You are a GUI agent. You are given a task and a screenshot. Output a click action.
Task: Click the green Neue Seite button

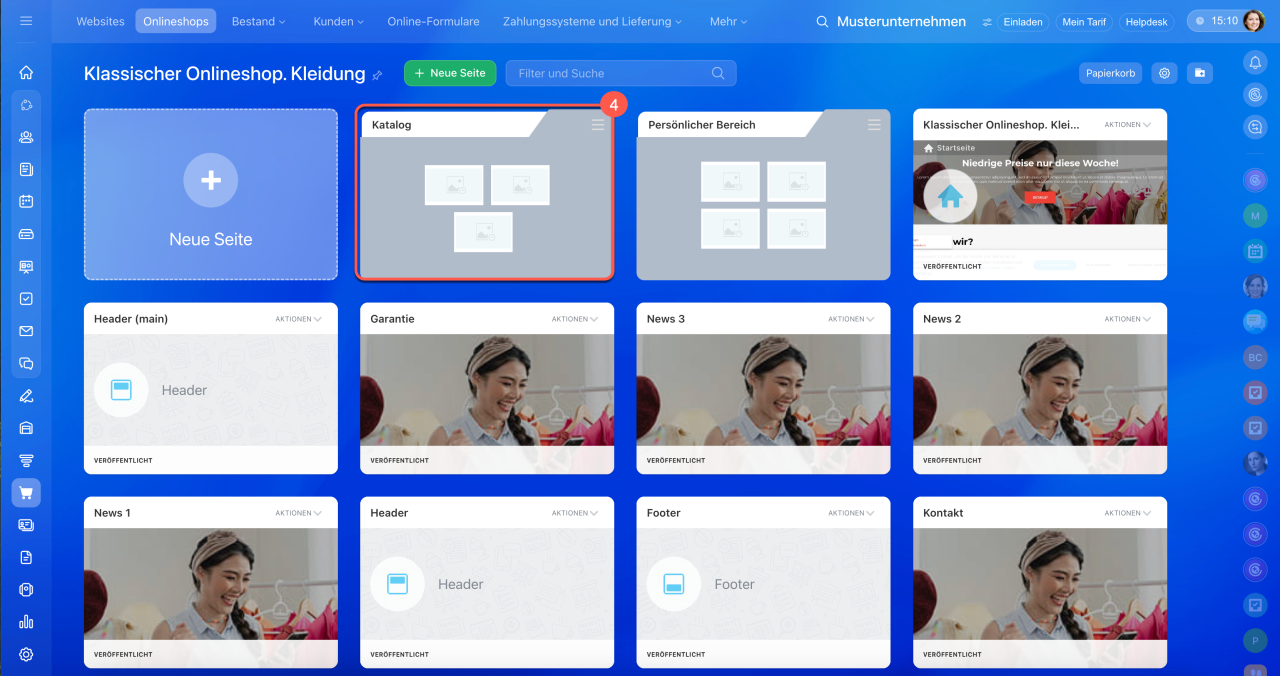450,73
